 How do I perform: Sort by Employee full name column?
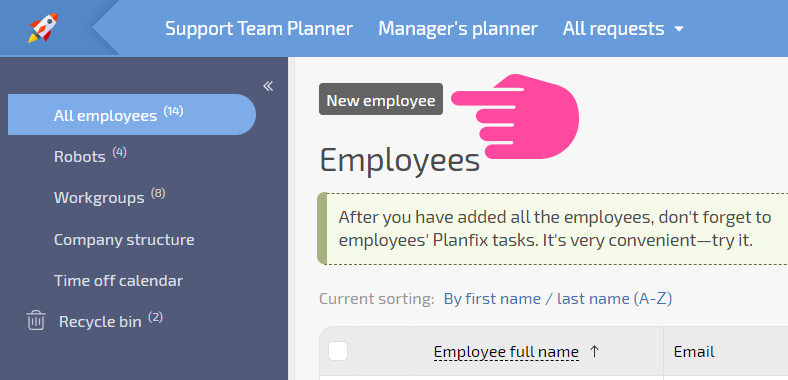(x=506, y=351)
